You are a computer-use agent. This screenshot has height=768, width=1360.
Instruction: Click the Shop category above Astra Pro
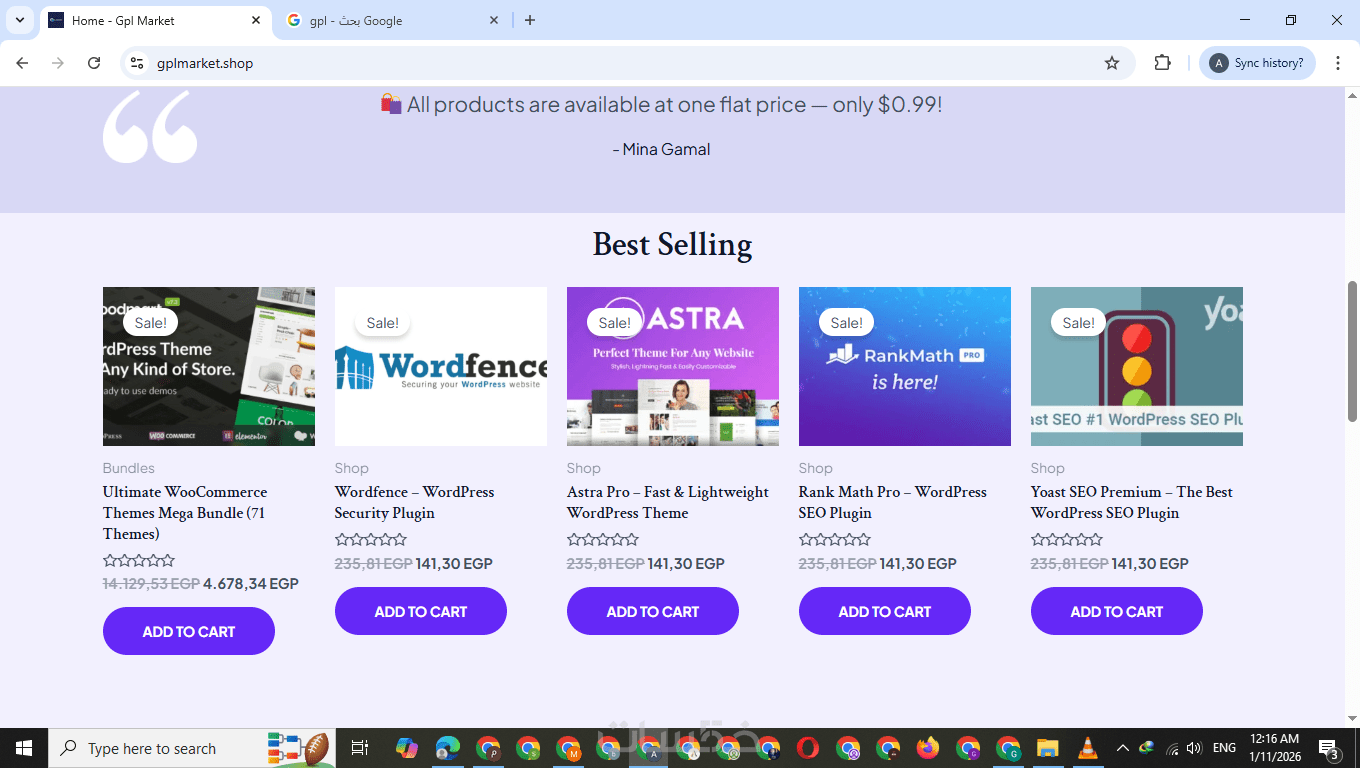[584, 468]
